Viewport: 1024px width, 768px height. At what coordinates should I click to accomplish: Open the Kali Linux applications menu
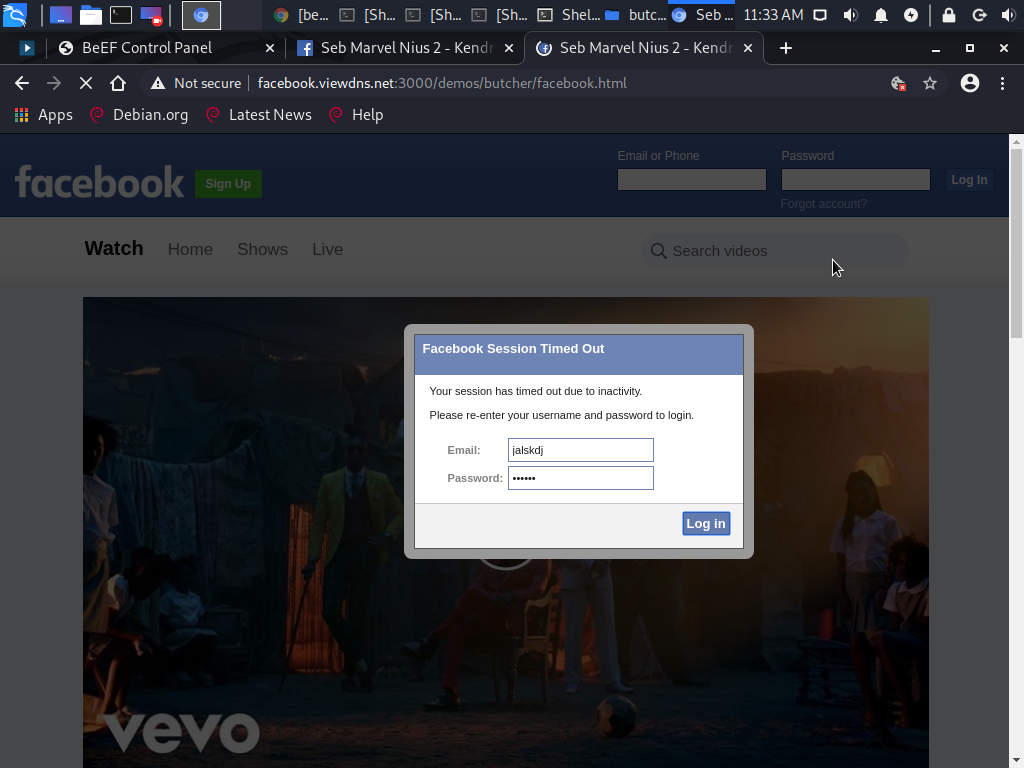(15, 14)
